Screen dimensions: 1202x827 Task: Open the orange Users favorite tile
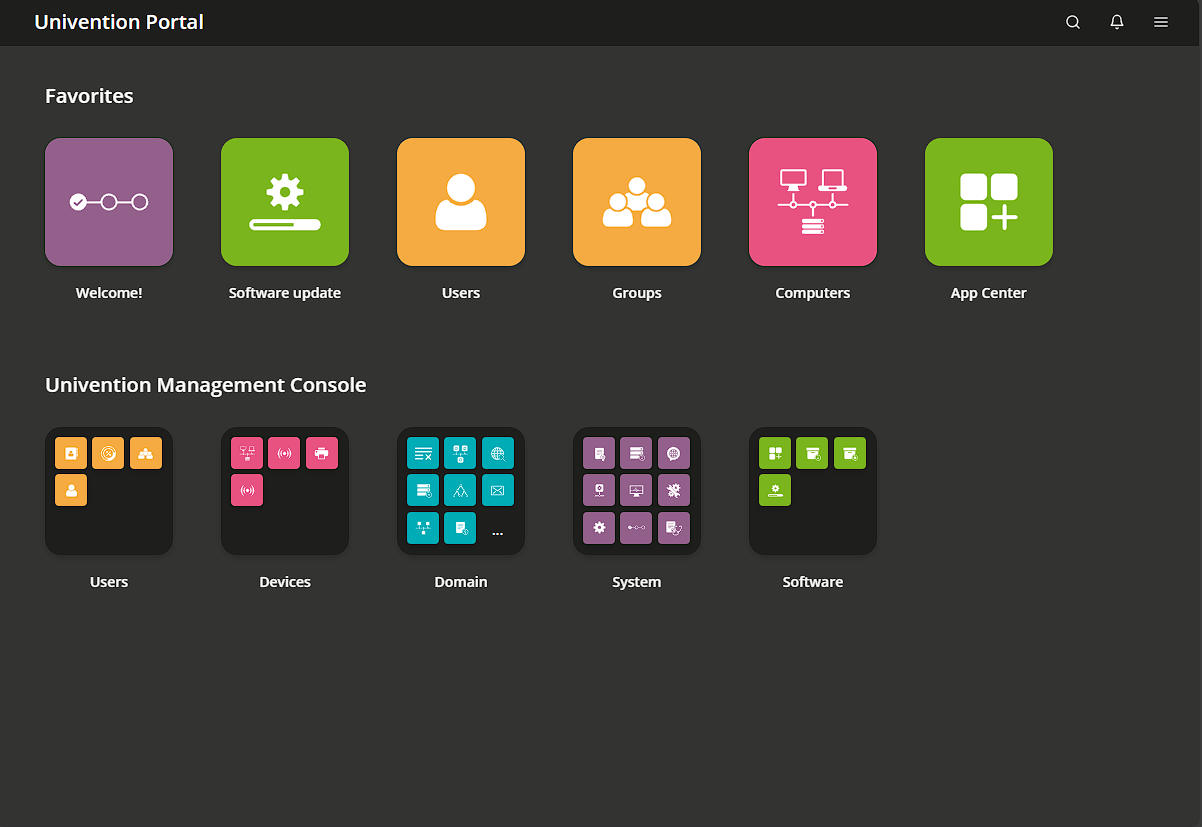(x=461, y=202)
